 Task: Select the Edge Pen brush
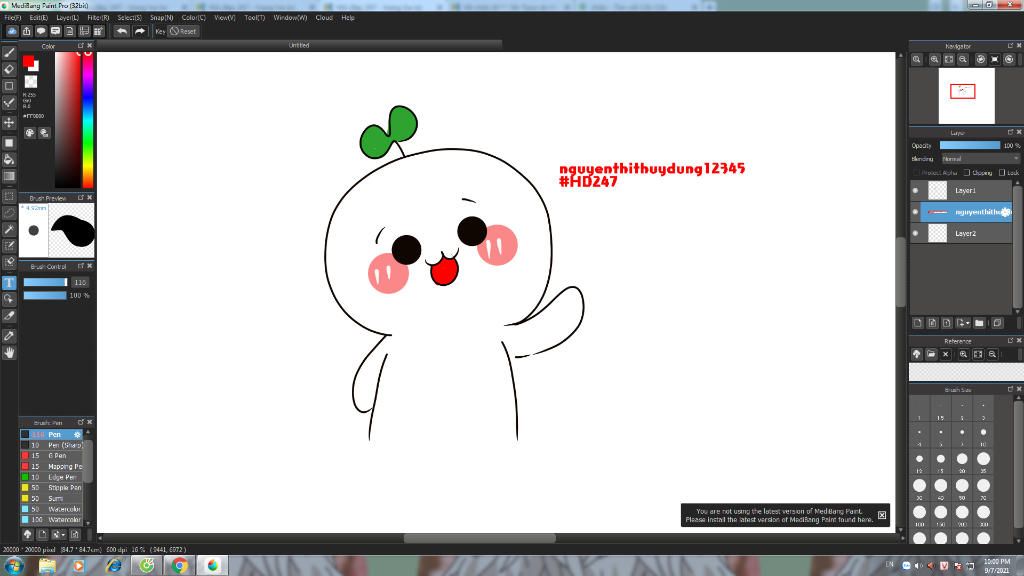click(52, 477)
